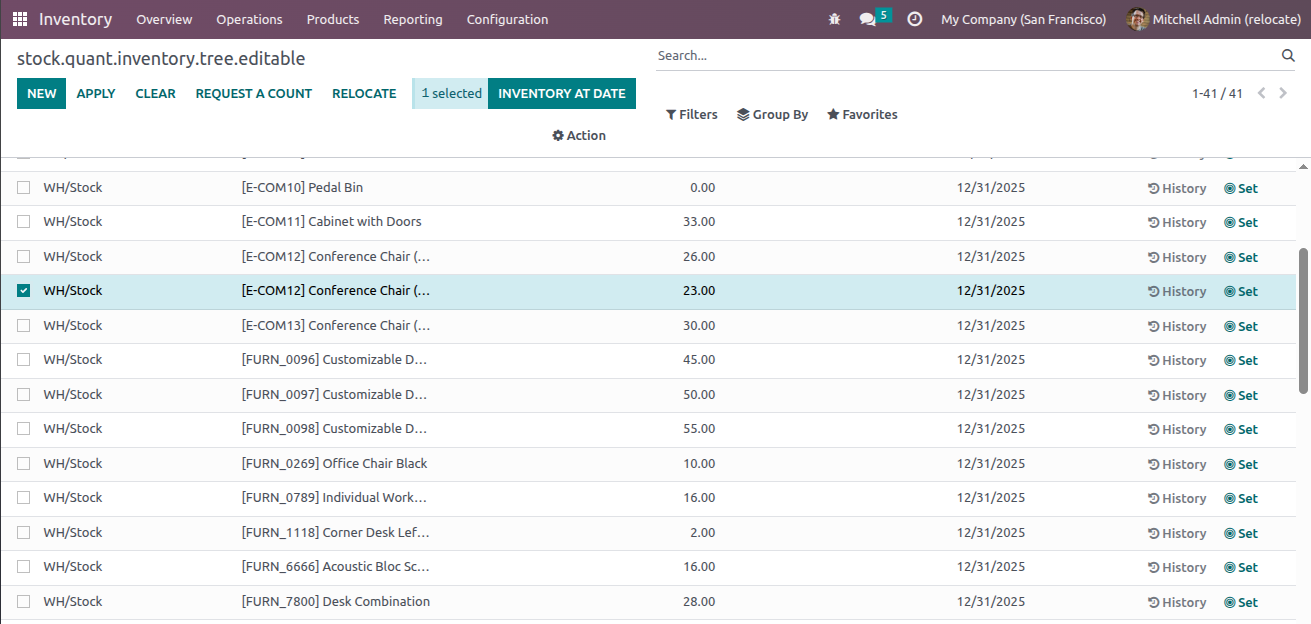Check the 26.00 Conference Chair row
Image resolution: width=1311 pixels, height=624 pixels.
click(x=24, y=256)
